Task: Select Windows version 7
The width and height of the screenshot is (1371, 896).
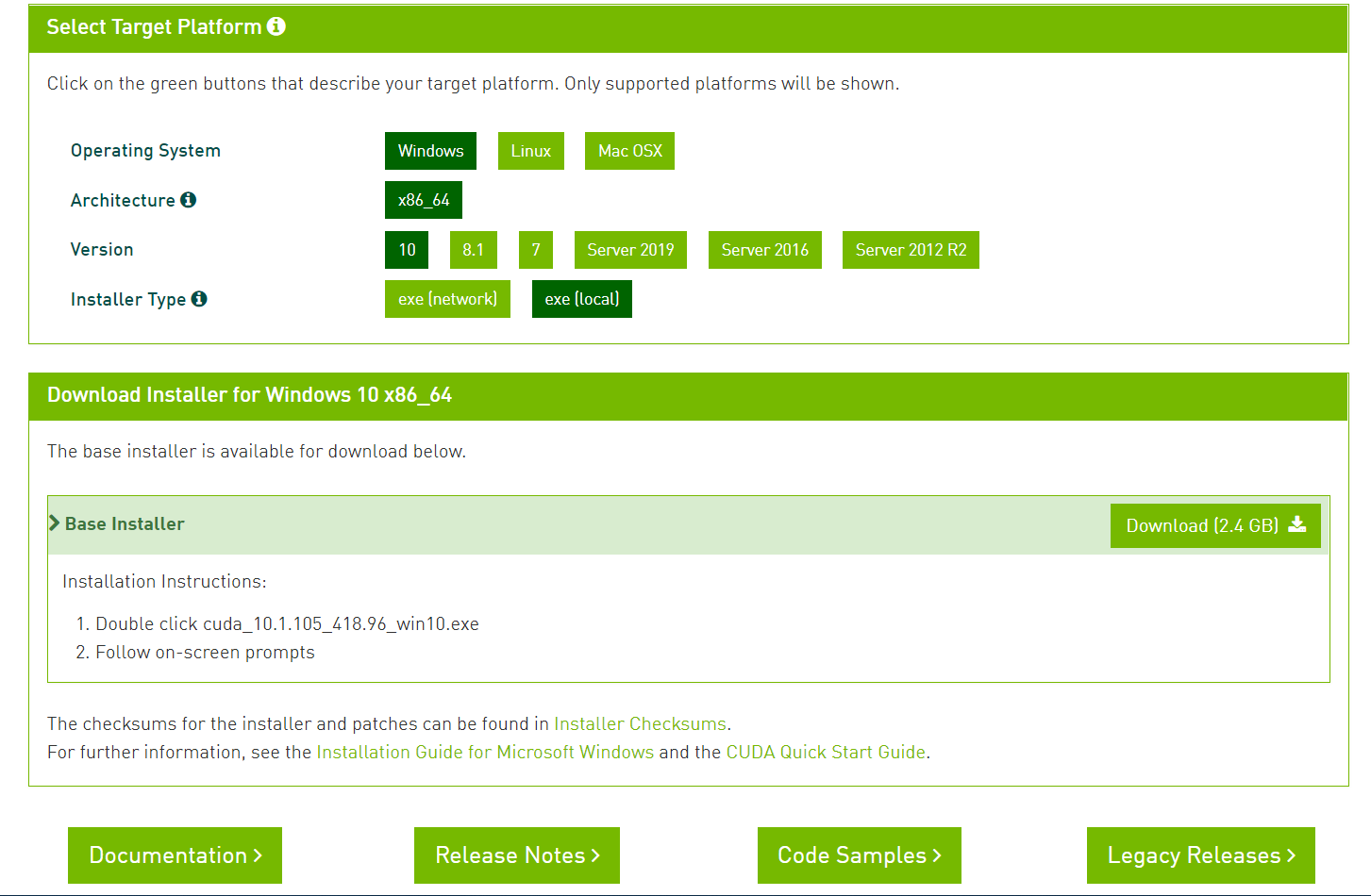Action: (536, 250)
